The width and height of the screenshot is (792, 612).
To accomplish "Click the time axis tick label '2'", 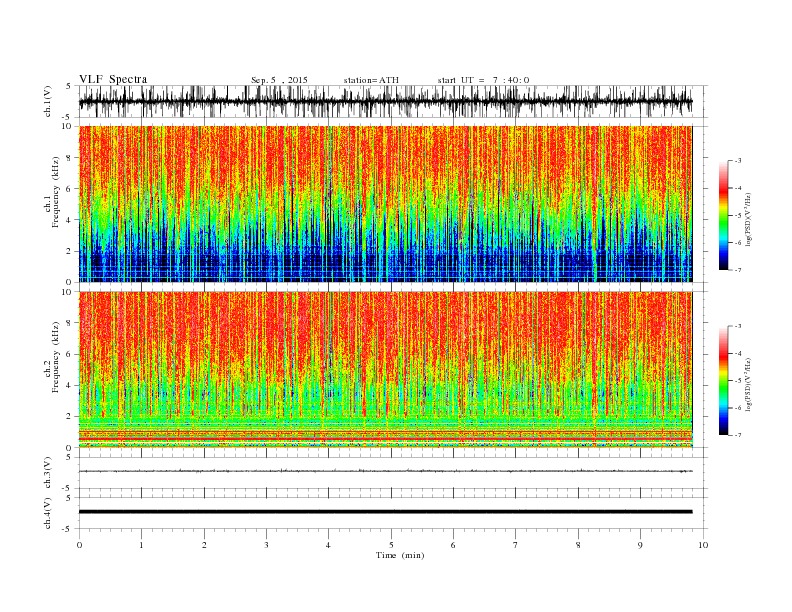I will pos(204,545).
